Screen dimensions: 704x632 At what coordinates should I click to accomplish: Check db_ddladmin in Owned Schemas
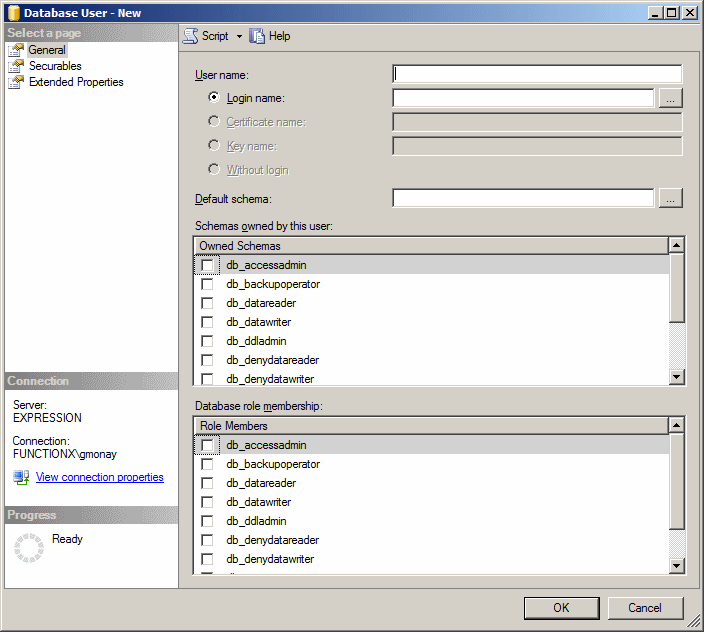(x=207, y=341)
